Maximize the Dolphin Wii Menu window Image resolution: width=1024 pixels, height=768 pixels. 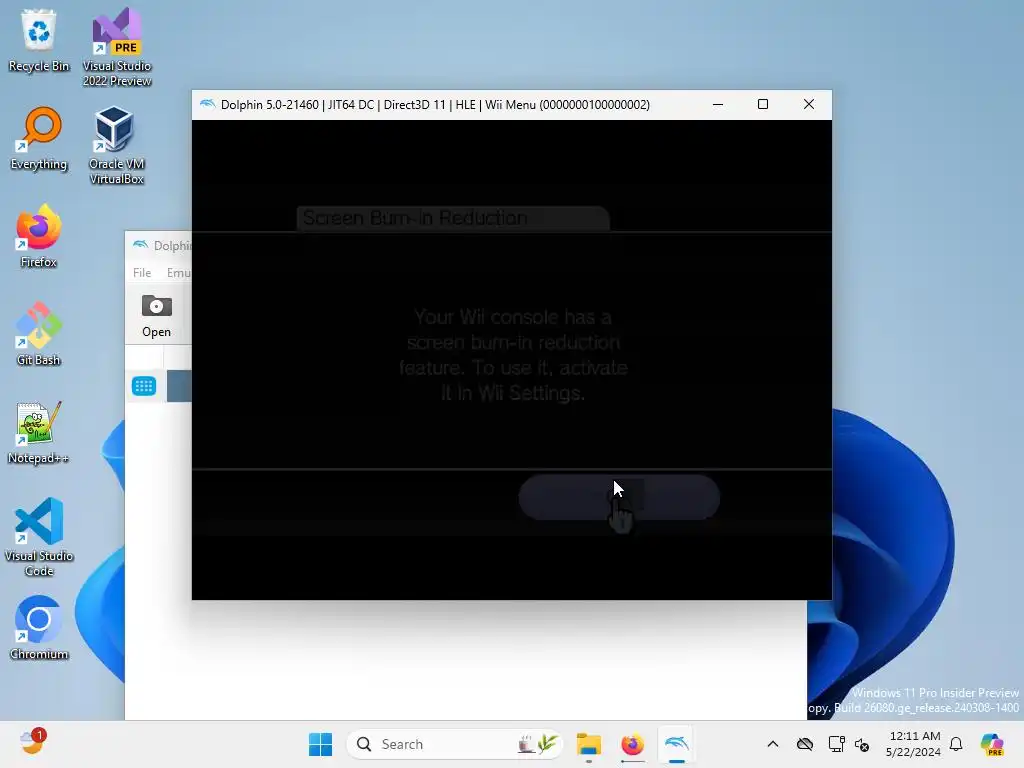[x=763, y=104]
